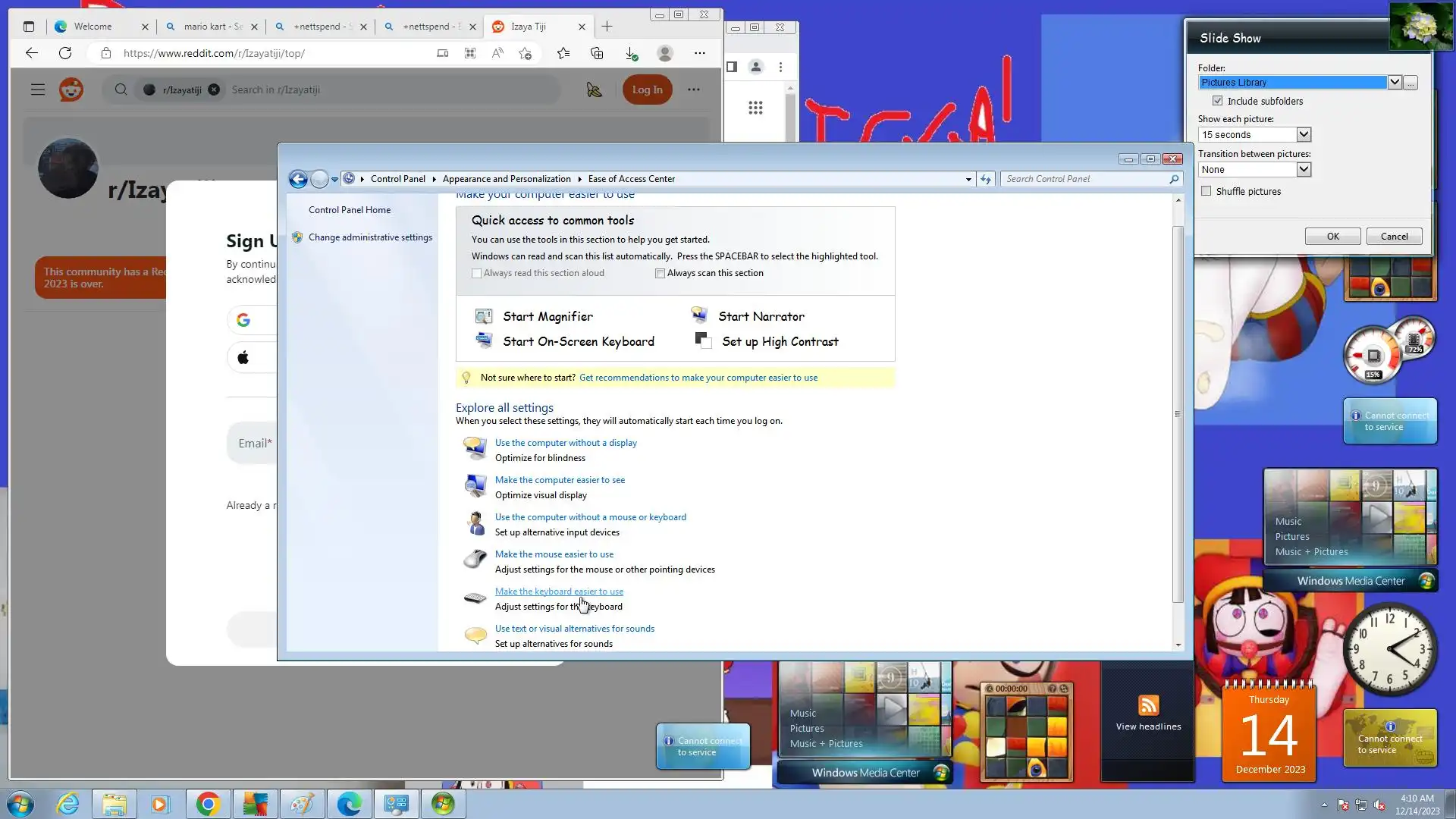Click the refresh icon beside address bar

point(985,179)
